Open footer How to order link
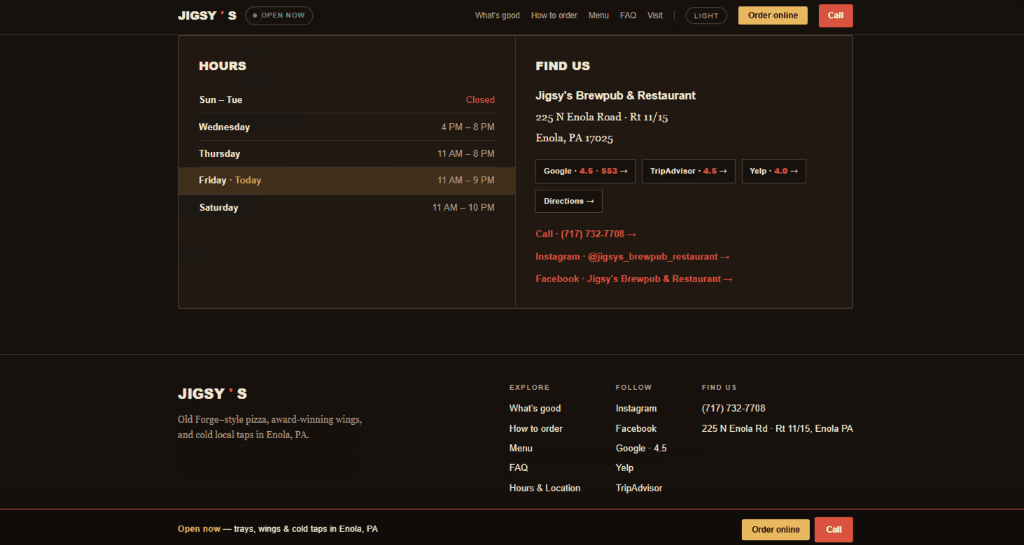 tap(536, 429)
